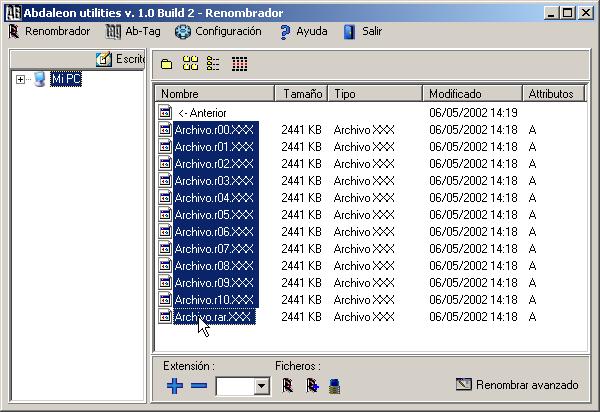Viewport: 600px width, 412px height.
Task: Click the blue plus add extension icon
Action: [x=175, y=385]
